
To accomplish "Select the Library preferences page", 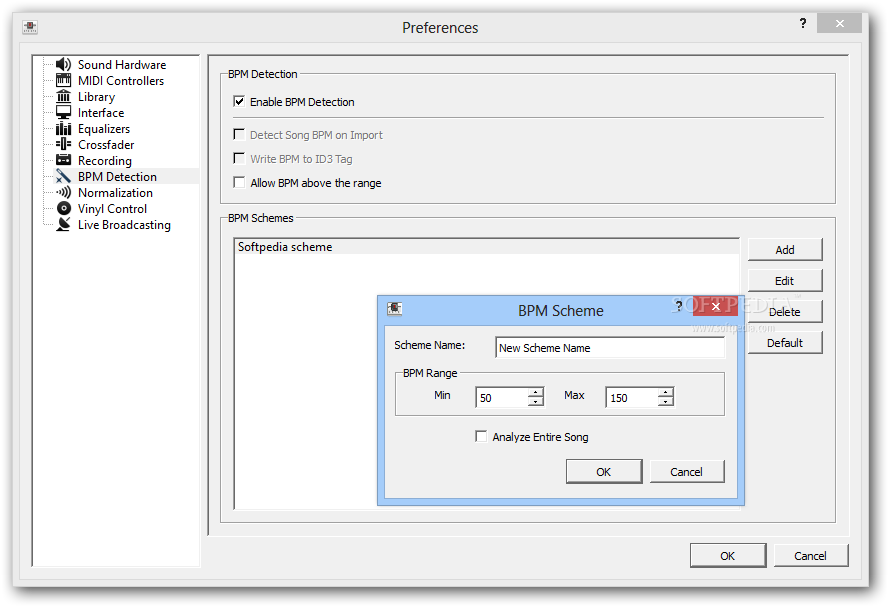I will tap(96, 97).
